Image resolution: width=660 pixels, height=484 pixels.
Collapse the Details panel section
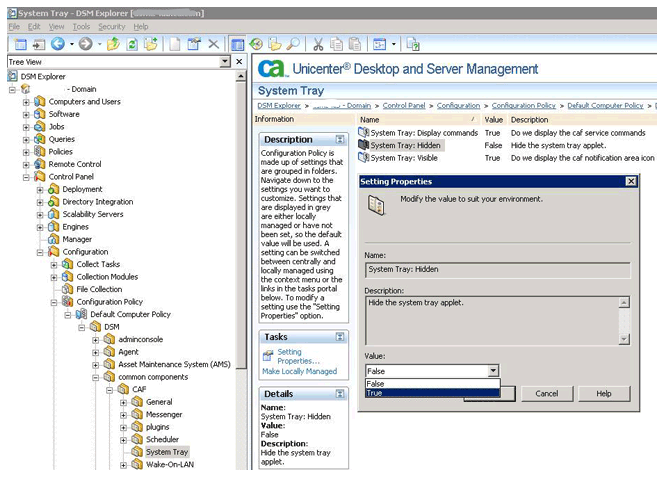(340, 395)
